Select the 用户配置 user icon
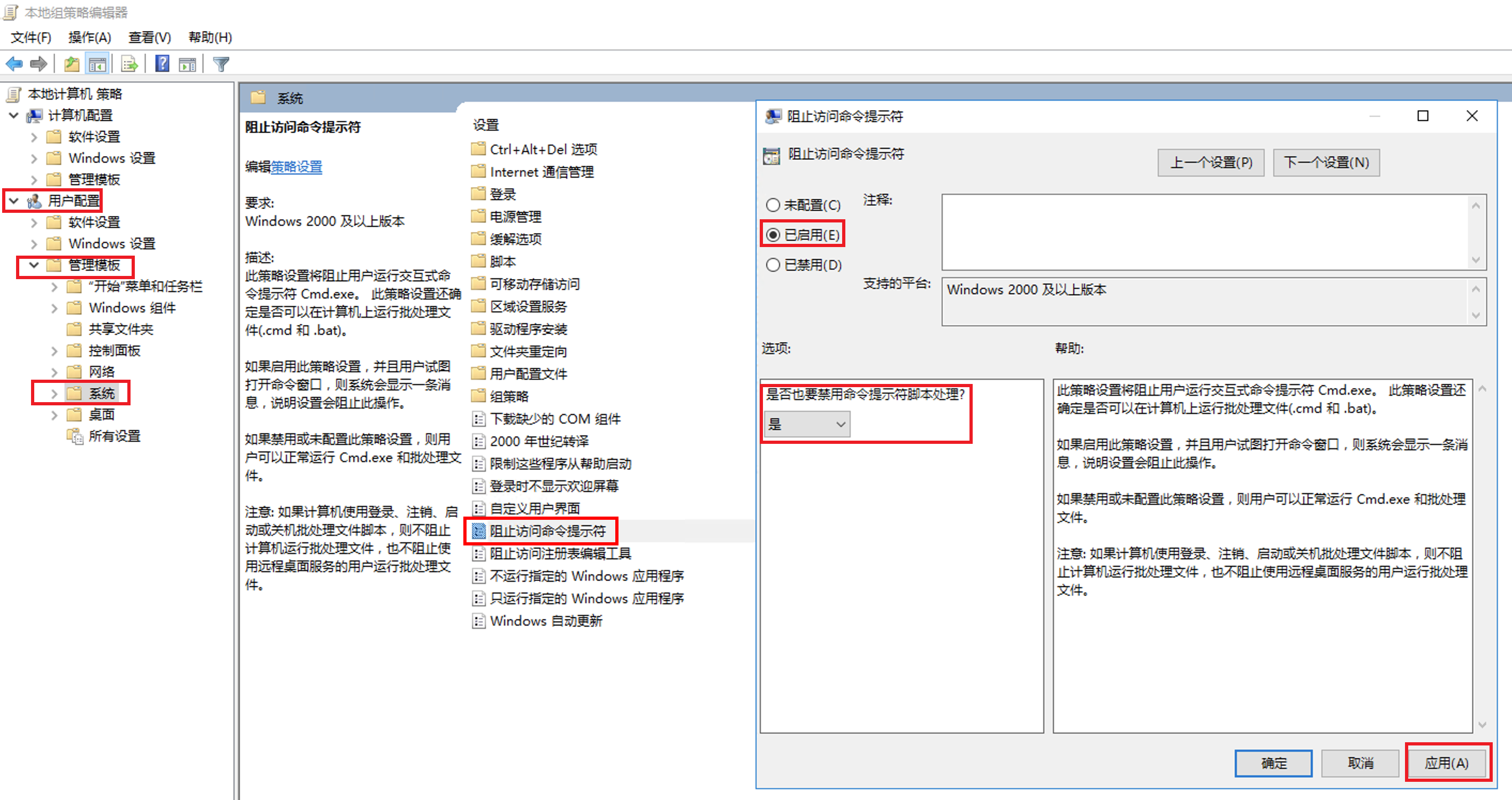Screen dimensions: 1512x800 35,201
